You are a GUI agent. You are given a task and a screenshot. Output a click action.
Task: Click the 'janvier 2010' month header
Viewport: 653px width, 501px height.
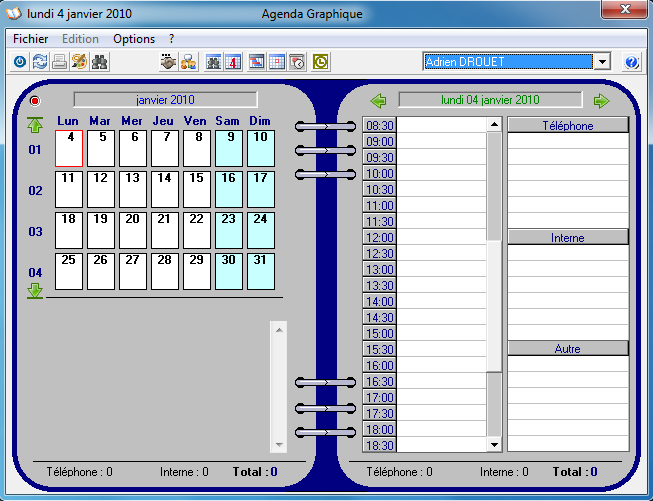click(x=165, y=100)
